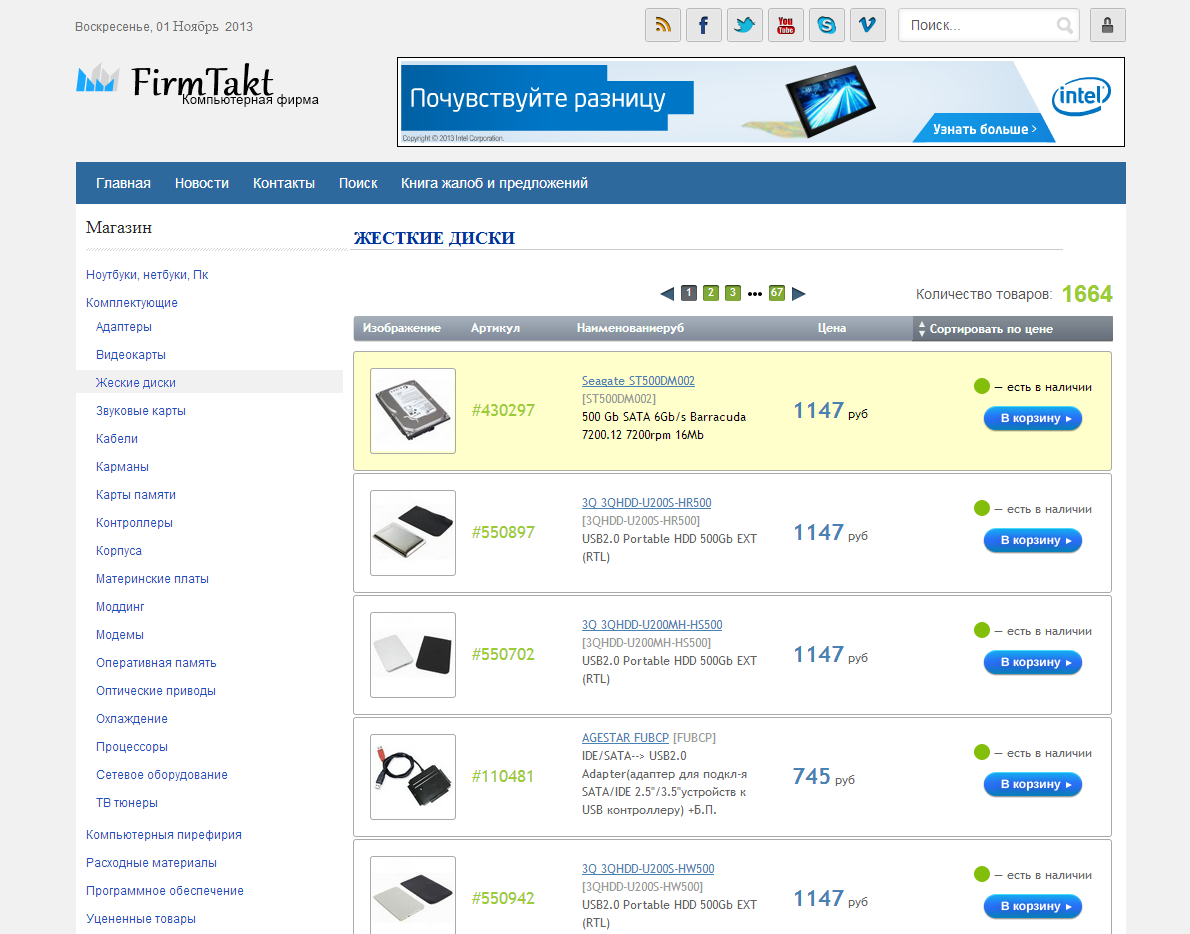The width and height of the screenshot is (1190, 934).
Task: Open the Facebook icon link
Action: click(704, 25)
